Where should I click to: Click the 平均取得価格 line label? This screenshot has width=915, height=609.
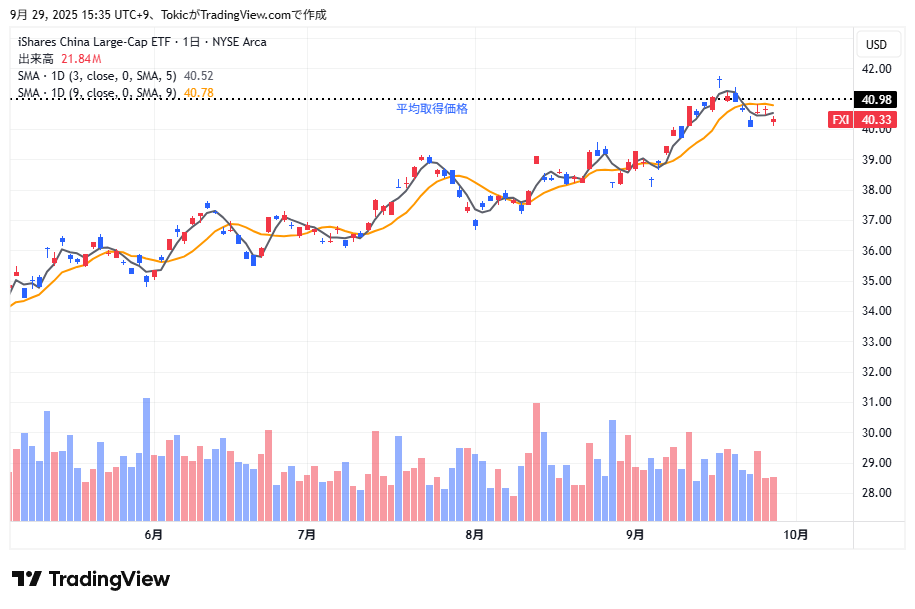click(x=432, y=109)
